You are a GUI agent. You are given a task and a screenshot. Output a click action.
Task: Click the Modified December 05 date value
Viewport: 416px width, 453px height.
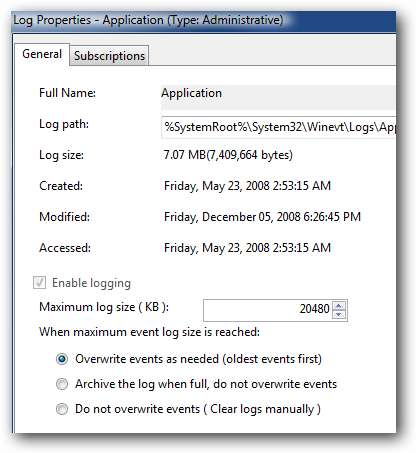[262, 217]
